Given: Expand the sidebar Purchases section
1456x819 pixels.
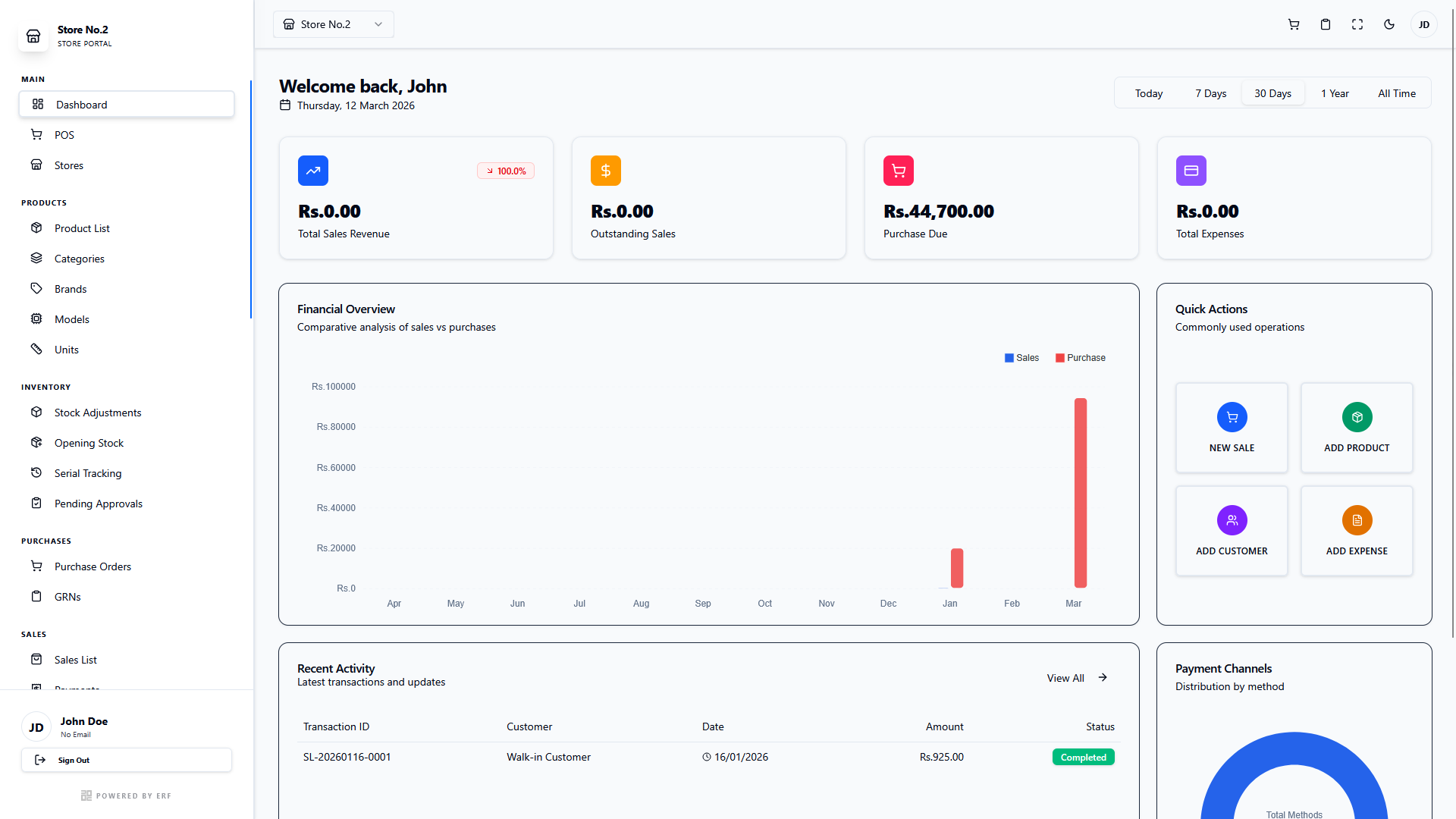Looking at the screenshot, I should click(x=45, y=541).
